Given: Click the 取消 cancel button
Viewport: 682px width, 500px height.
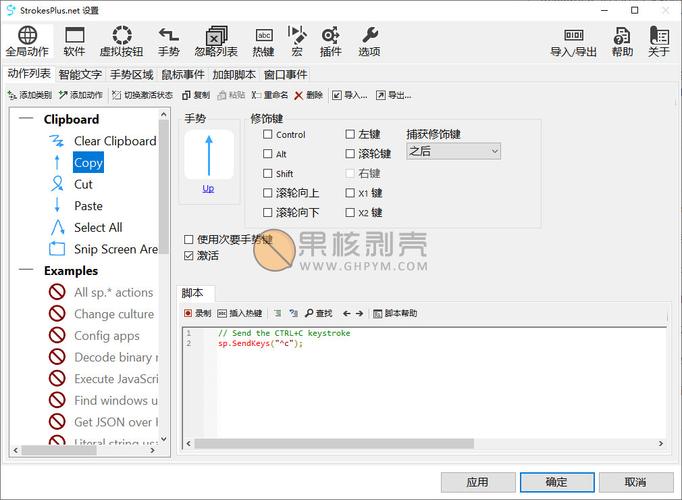Looking at the screenshot, I should click(636, 482).
